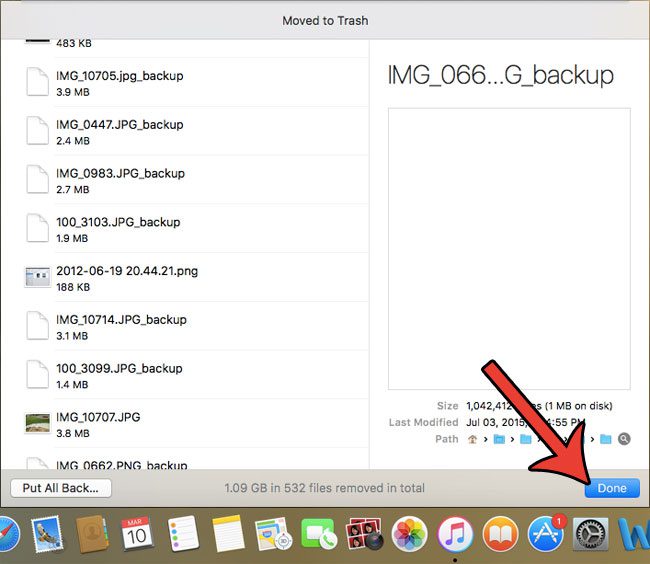The image size is (650, 564).
Task: Click the photo thumbnail of IMG_10707.JPG
Action: [x=37, y=423]
